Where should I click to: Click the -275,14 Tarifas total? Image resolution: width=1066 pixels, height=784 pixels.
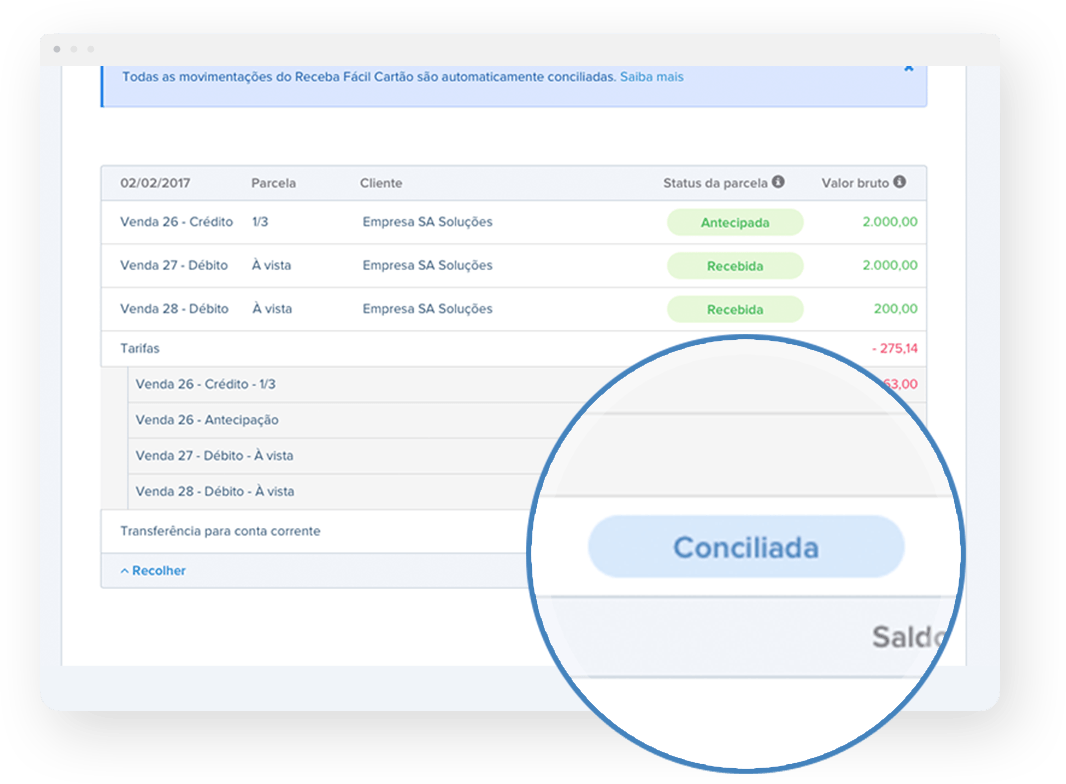click(x=895, y=348)
